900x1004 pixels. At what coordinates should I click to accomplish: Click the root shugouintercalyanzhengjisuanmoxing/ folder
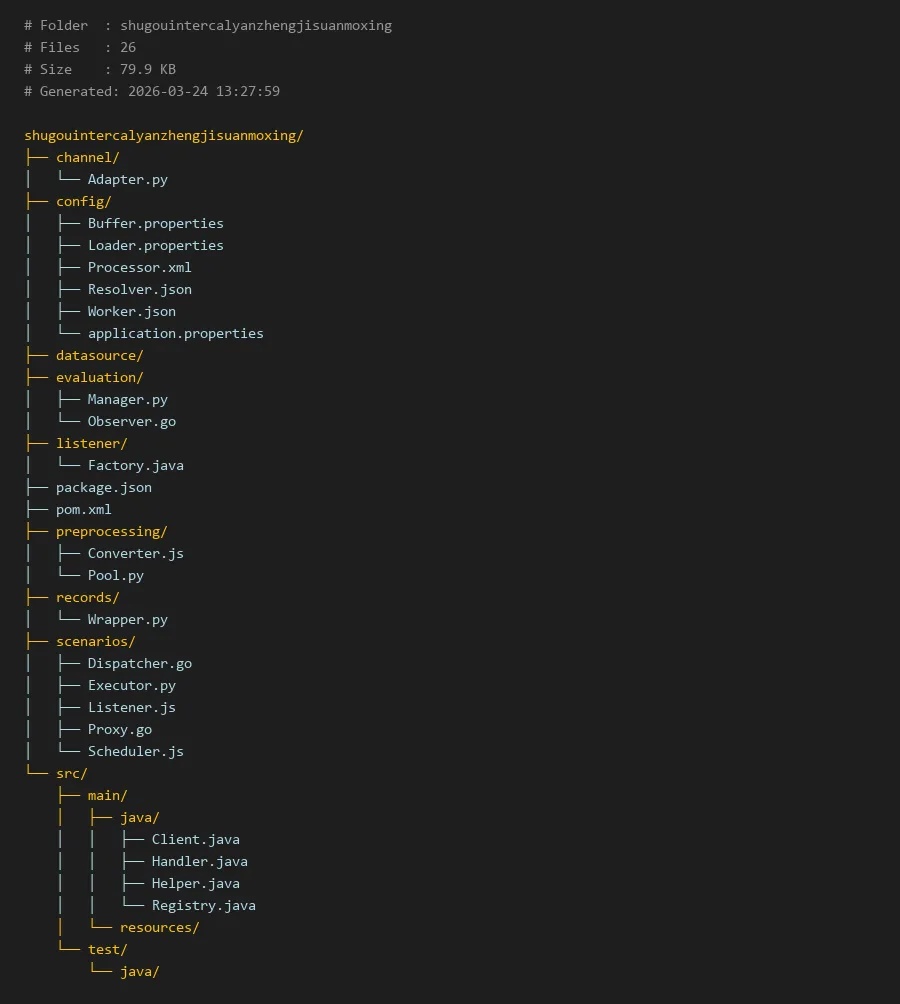tap(163, 135)
